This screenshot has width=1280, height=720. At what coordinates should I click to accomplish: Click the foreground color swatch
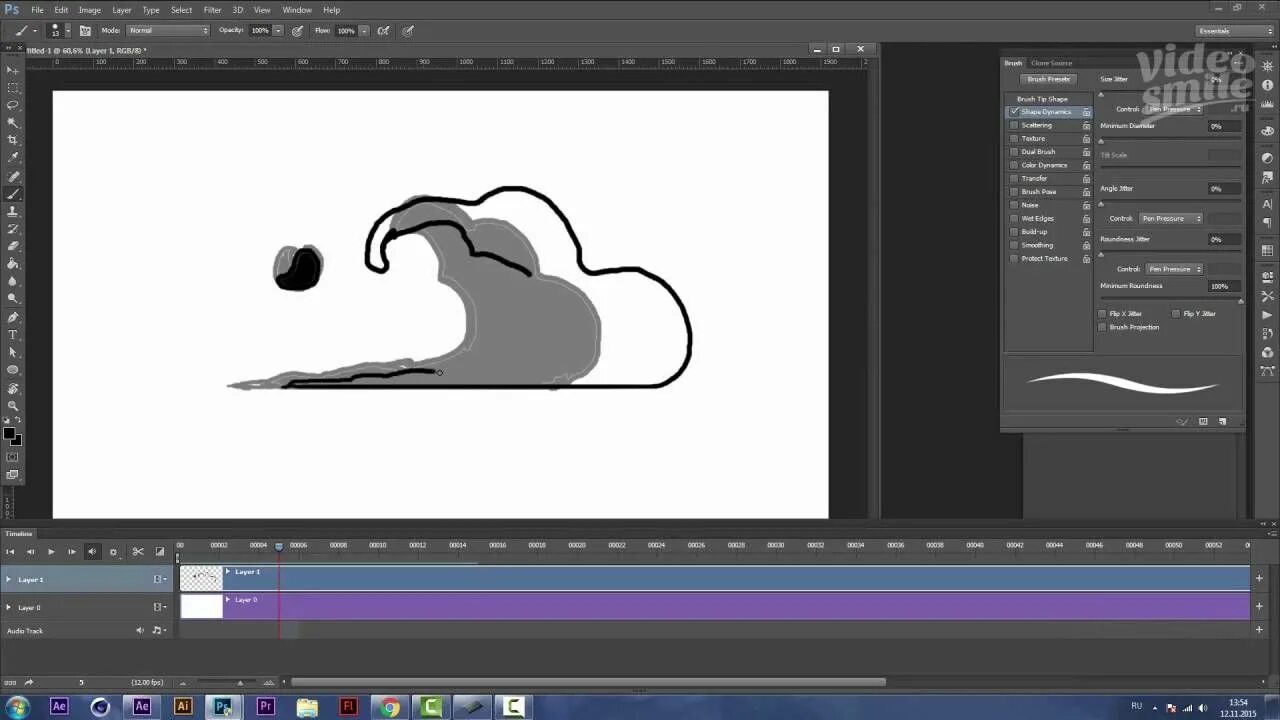(9, 433)
